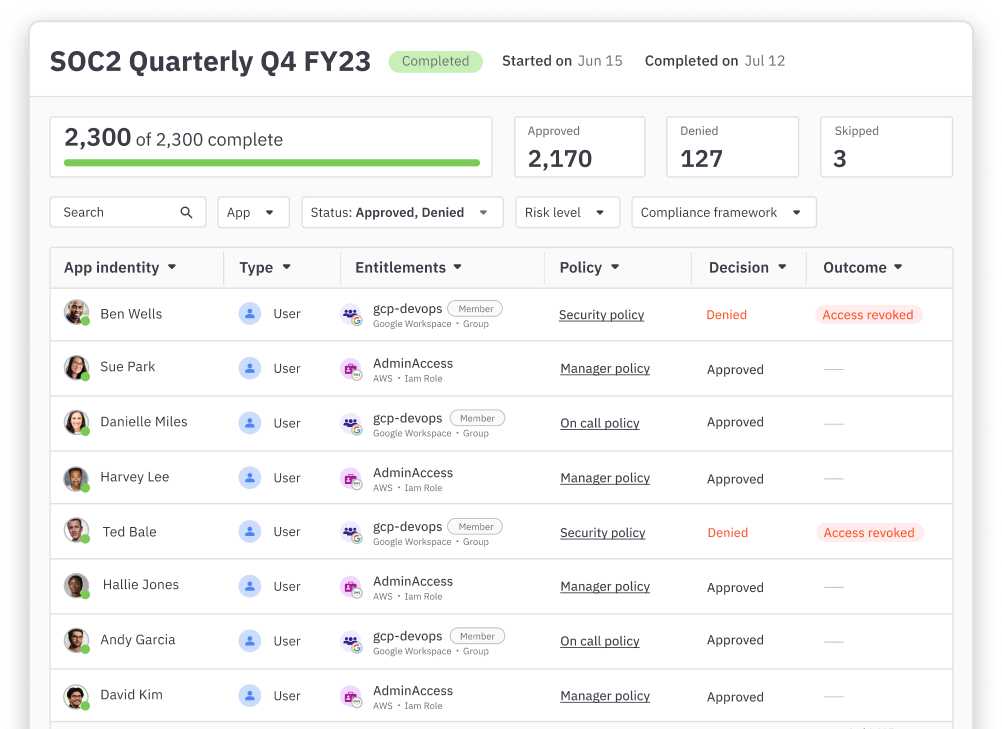Click Ted Bale's profile avatar
Viewport: 1002px width, 729px height.
(x=77, y=531)
